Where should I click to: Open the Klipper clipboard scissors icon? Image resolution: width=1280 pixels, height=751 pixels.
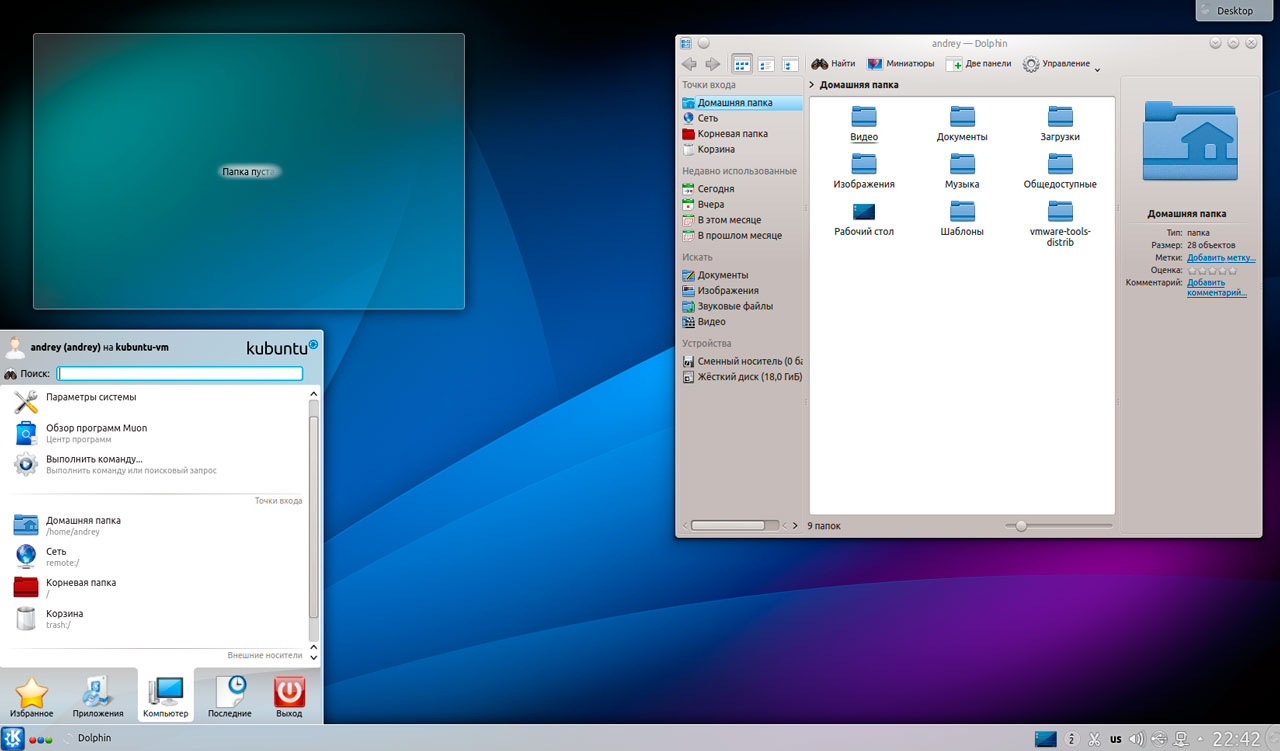tap(1093, 740)
